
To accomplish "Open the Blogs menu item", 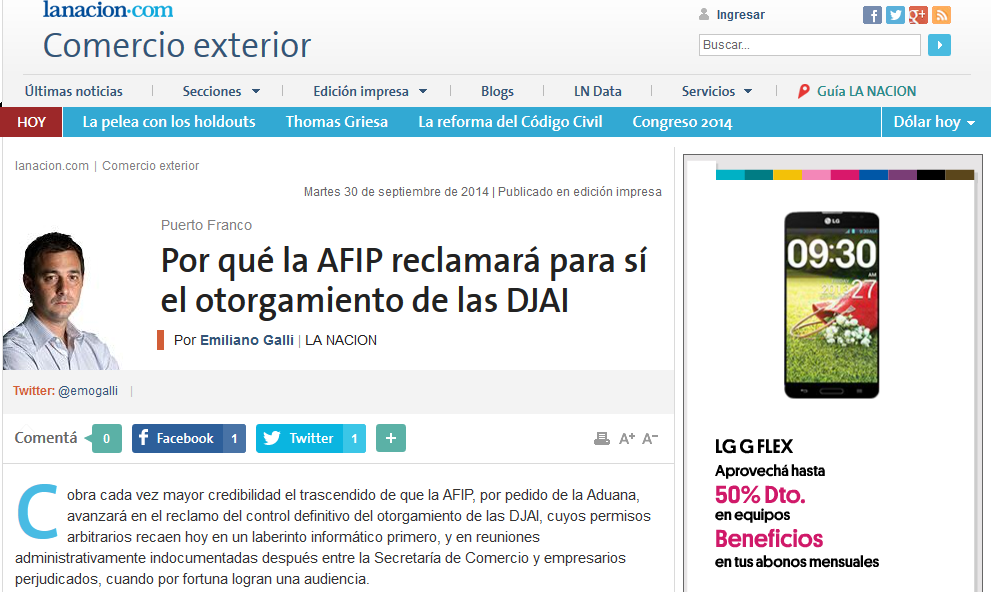I will tap(497, 91).
